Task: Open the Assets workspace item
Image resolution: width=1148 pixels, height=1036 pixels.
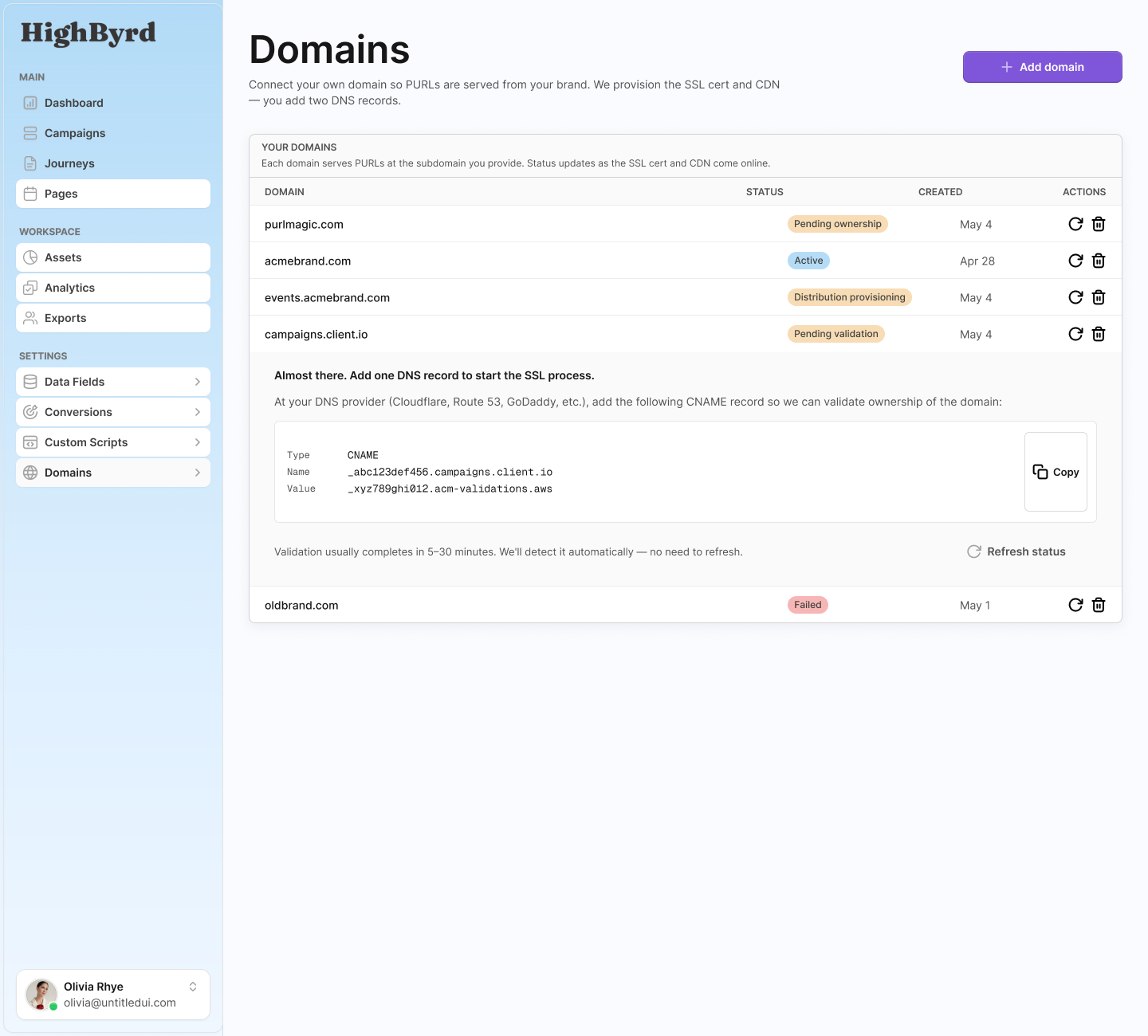Action: click(x=113, y=257)
